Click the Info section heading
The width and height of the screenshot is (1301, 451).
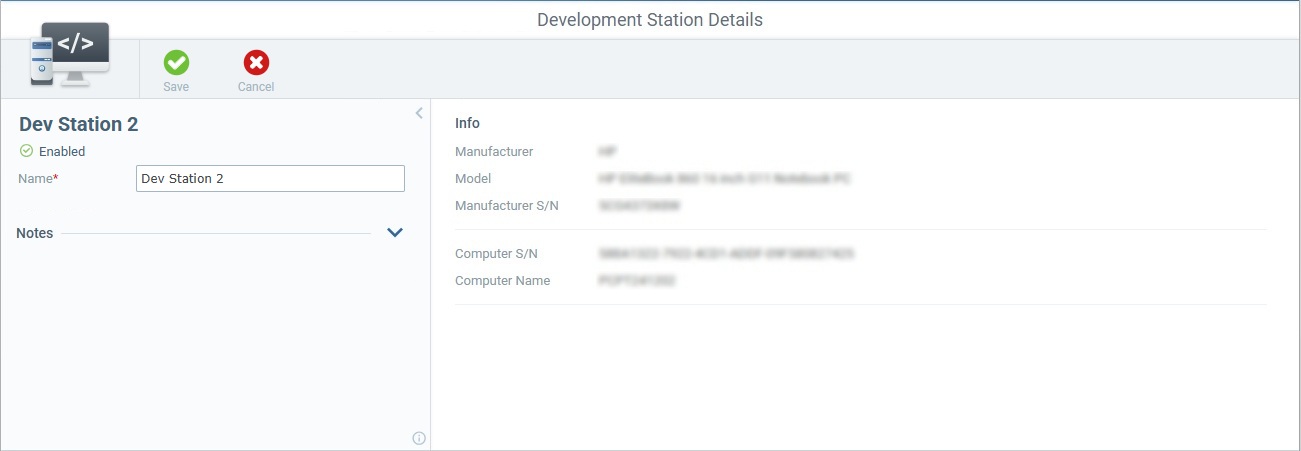(467, 123)
